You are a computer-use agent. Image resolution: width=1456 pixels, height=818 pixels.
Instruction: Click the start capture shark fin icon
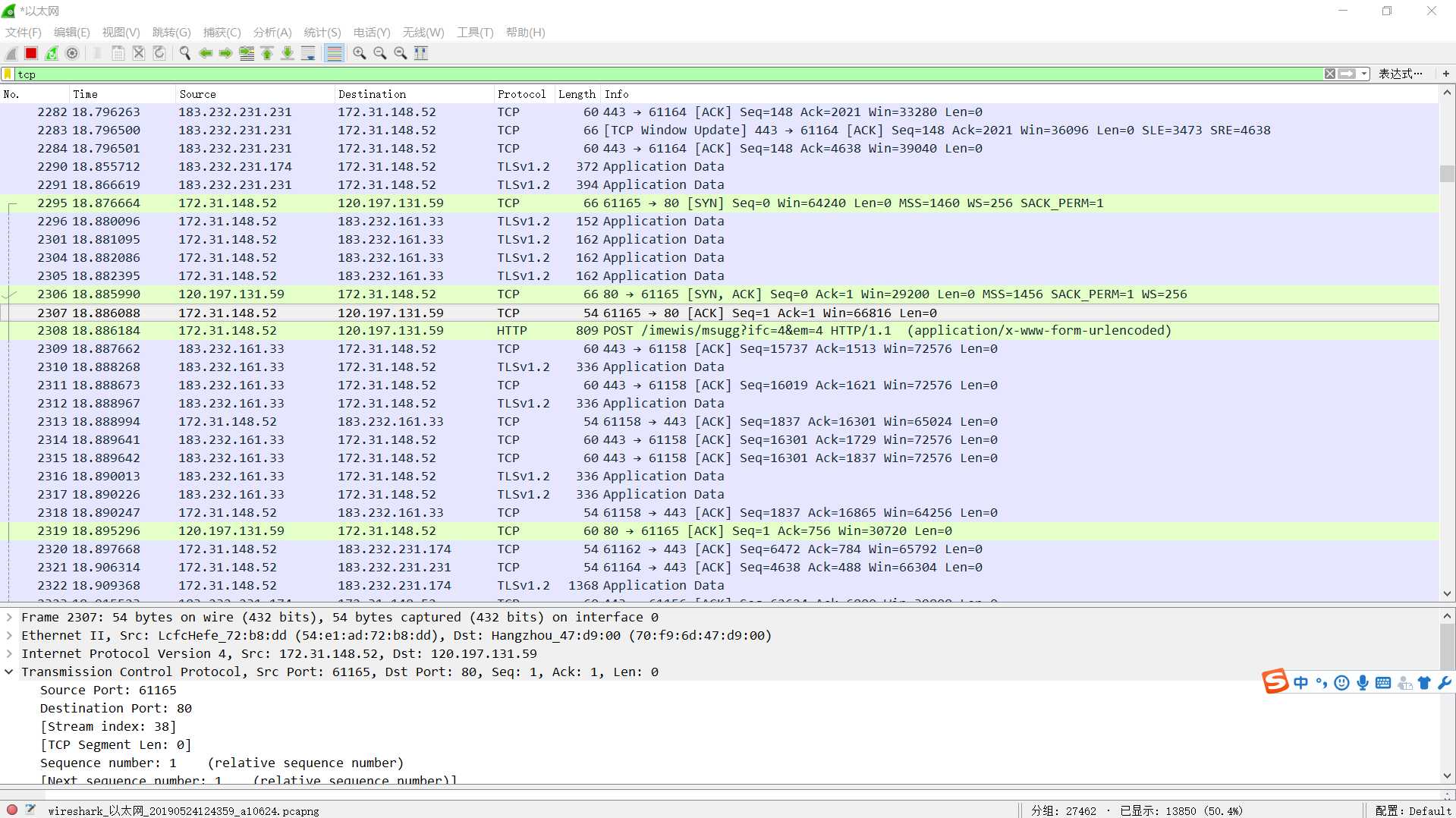tap(11, 53)
